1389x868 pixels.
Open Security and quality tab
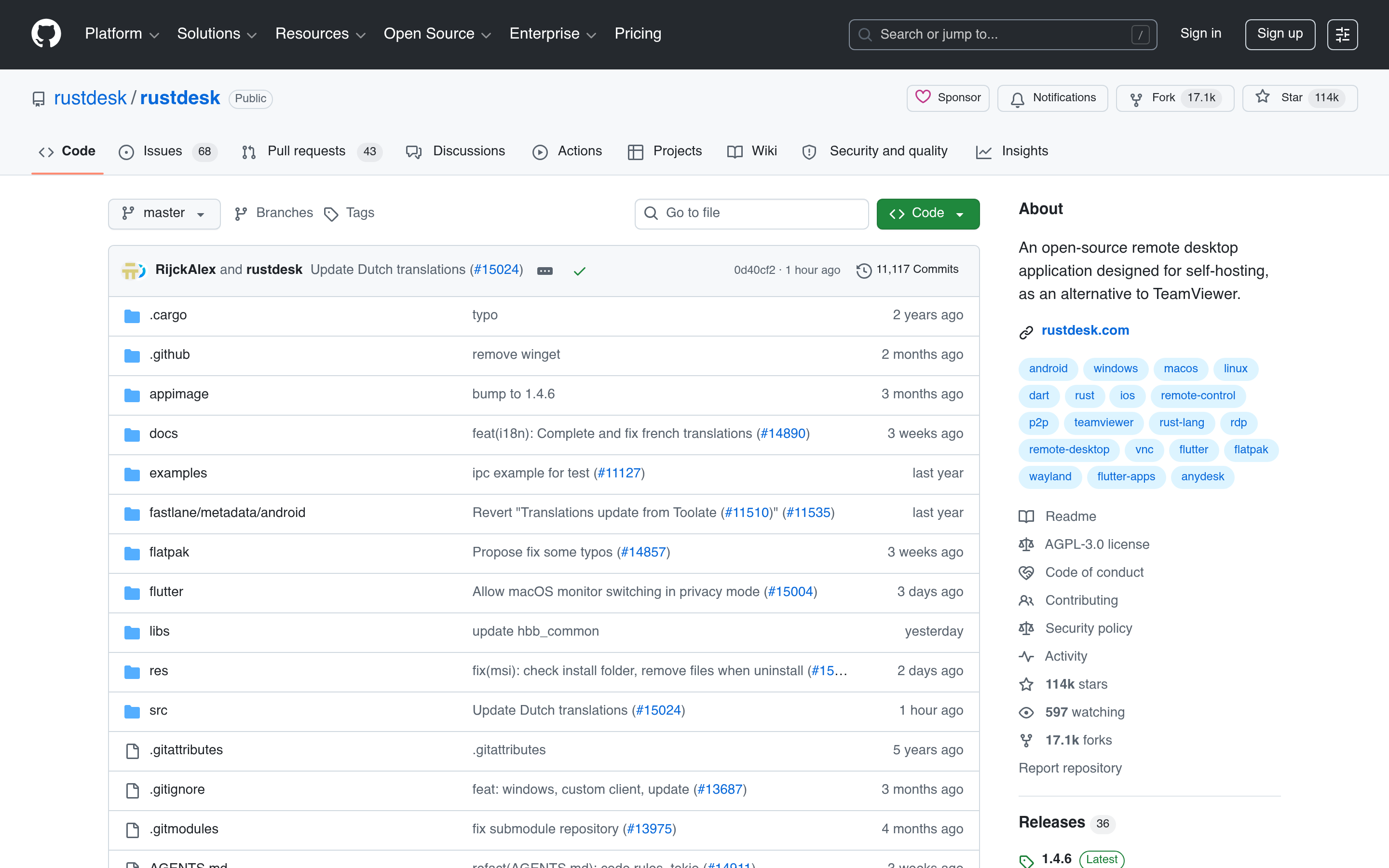pyautogui.click(x=875, y=151)
